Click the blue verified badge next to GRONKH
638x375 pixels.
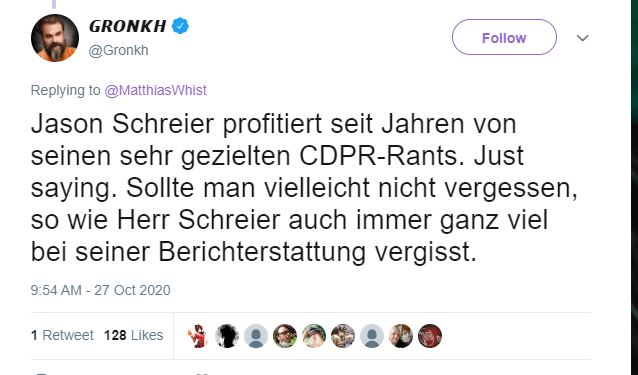[x=180, y=26]
